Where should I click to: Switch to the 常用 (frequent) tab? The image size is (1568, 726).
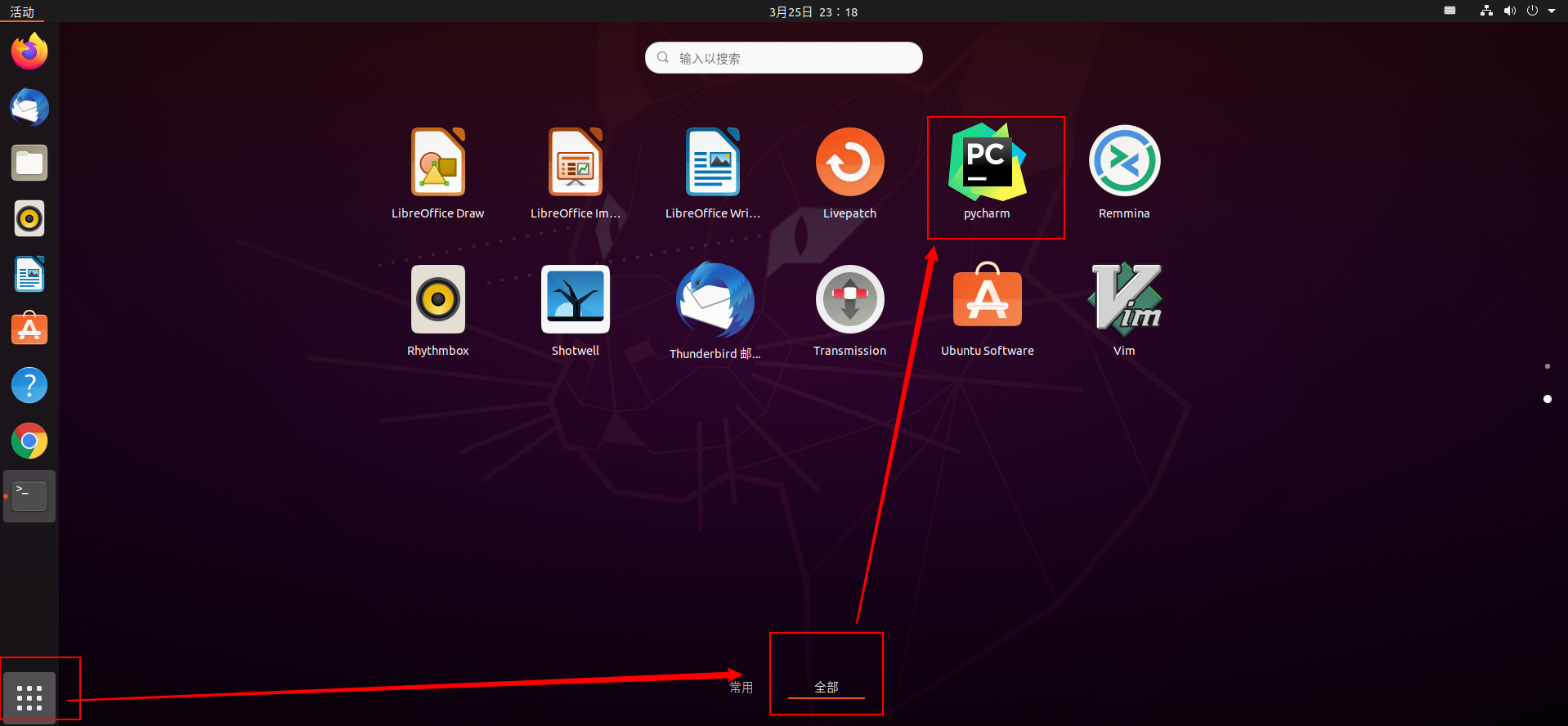click(x=741, y=687)
